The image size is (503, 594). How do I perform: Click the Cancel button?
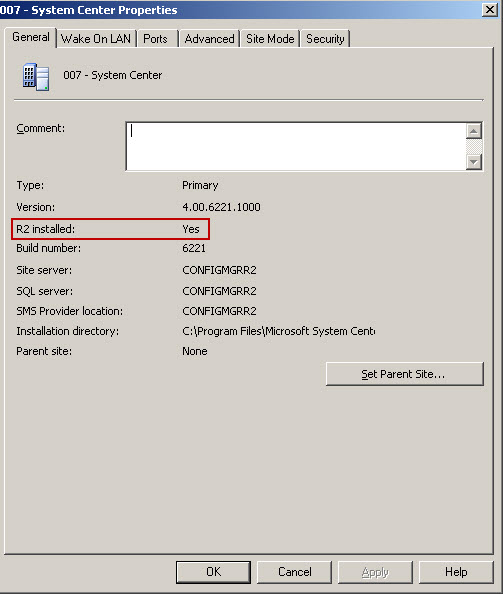tap(294, 572)
